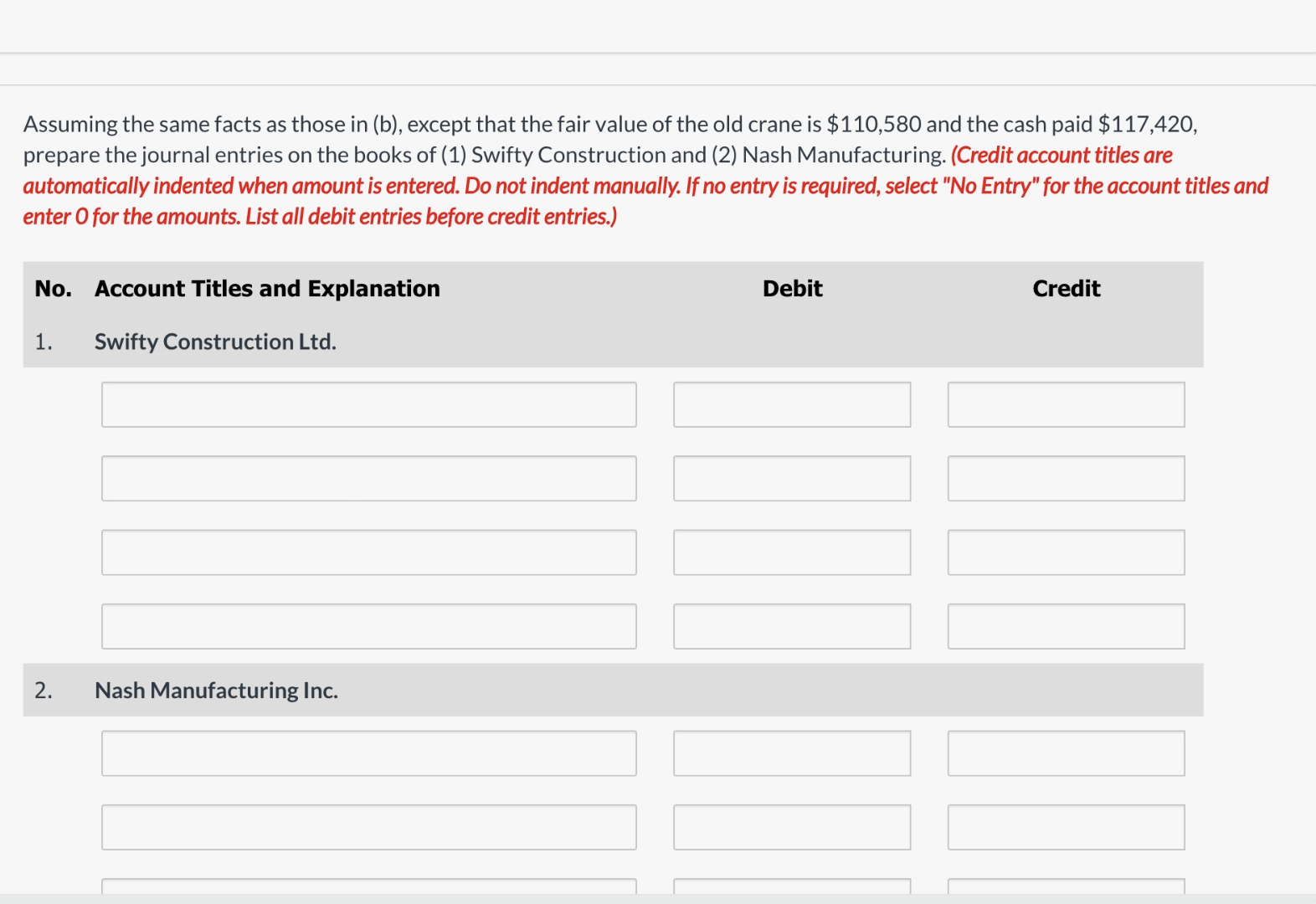
Task: Click the 'Swifty Construction Ltd.' row heading
Action: tap(215, 342)
